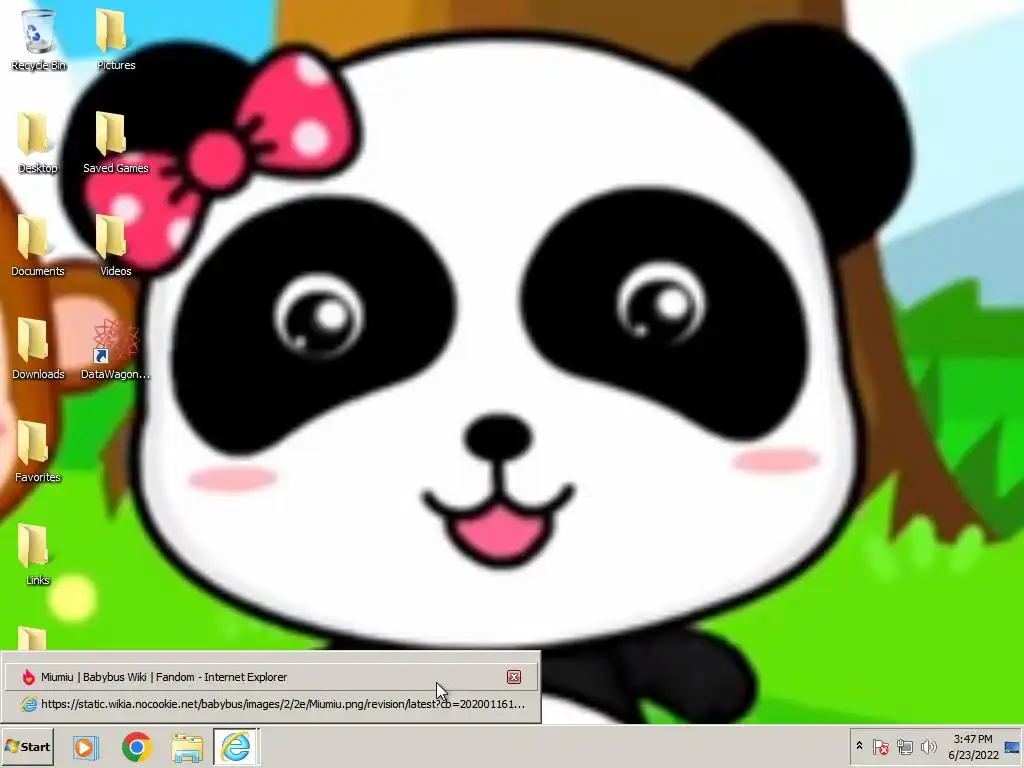Viewport: 1024px width, 768px height.
Task: Click the Fandom flame icon in preview
Action: point(28,677)
